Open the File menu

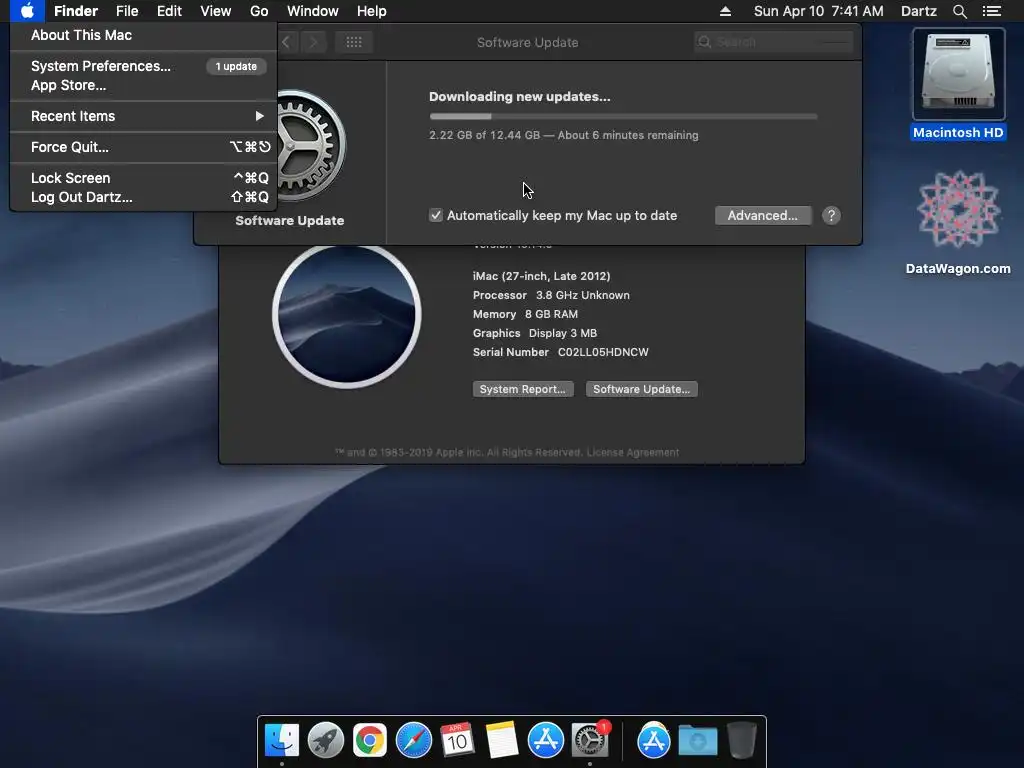[127, 11]
